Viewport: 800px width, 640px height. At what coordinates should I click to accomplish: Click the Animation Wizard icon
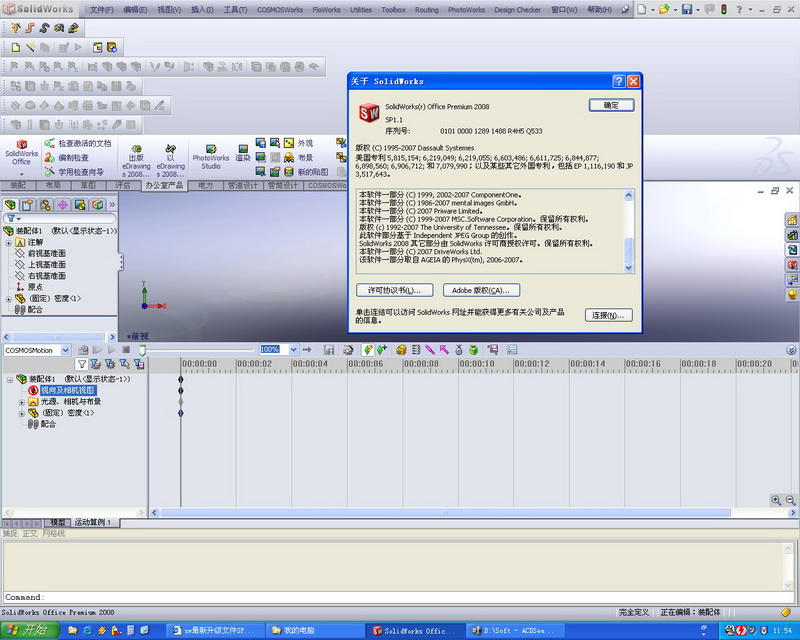[348, 350]
